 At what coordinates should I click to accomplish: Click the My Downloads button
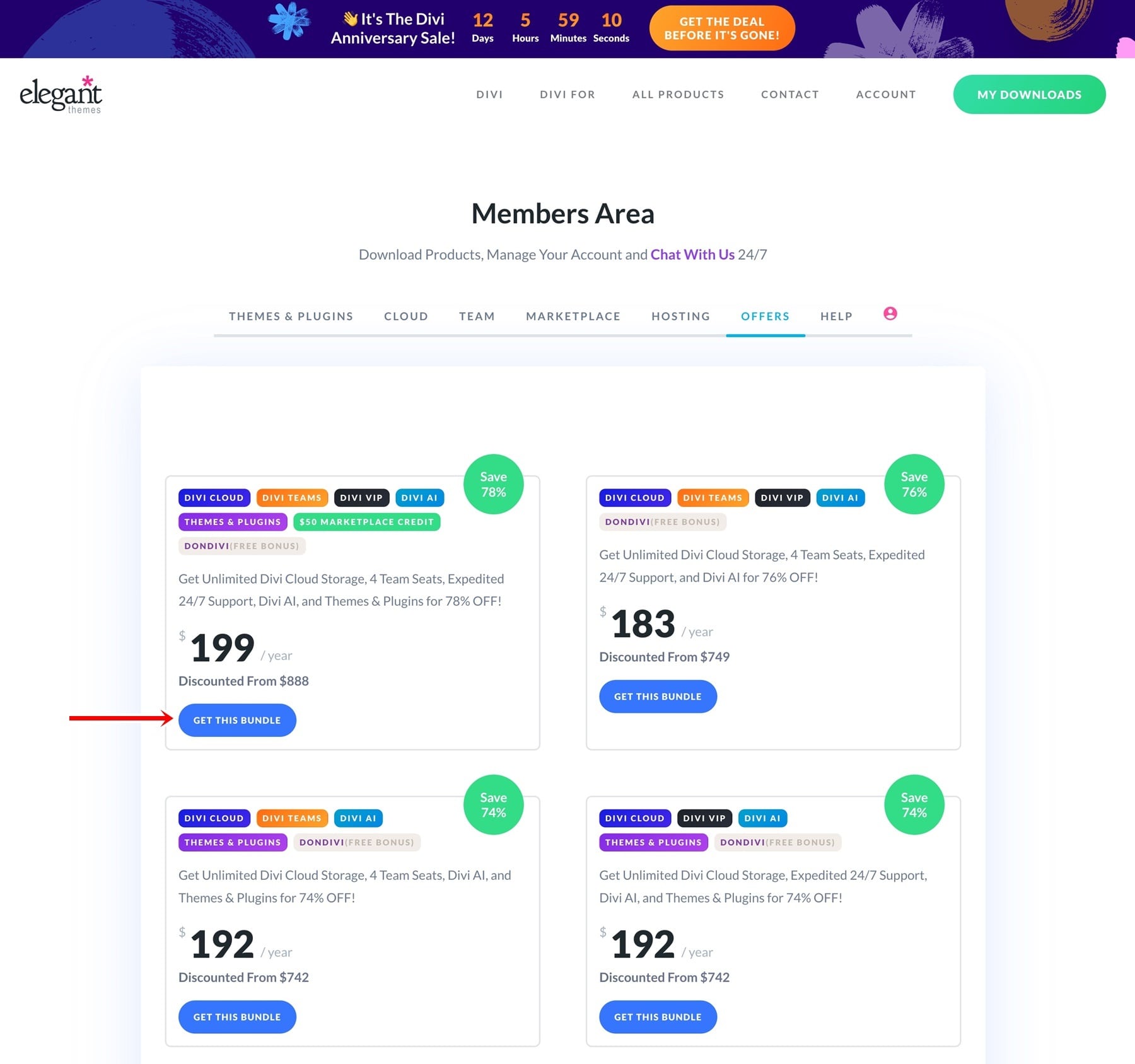tap(1029, 95)
